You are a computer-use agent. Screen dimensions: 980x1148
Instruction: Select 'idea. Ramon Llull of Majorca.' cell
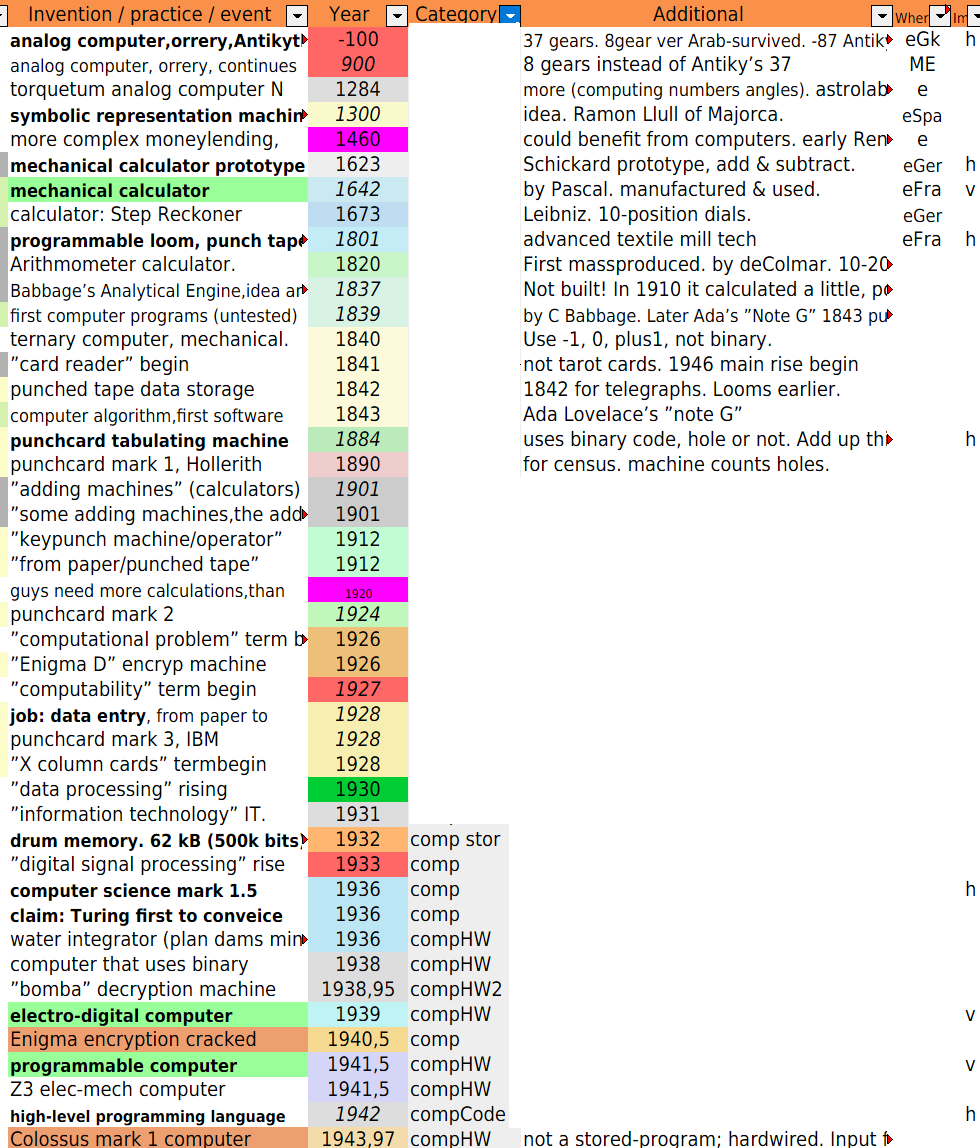[707, 114]
